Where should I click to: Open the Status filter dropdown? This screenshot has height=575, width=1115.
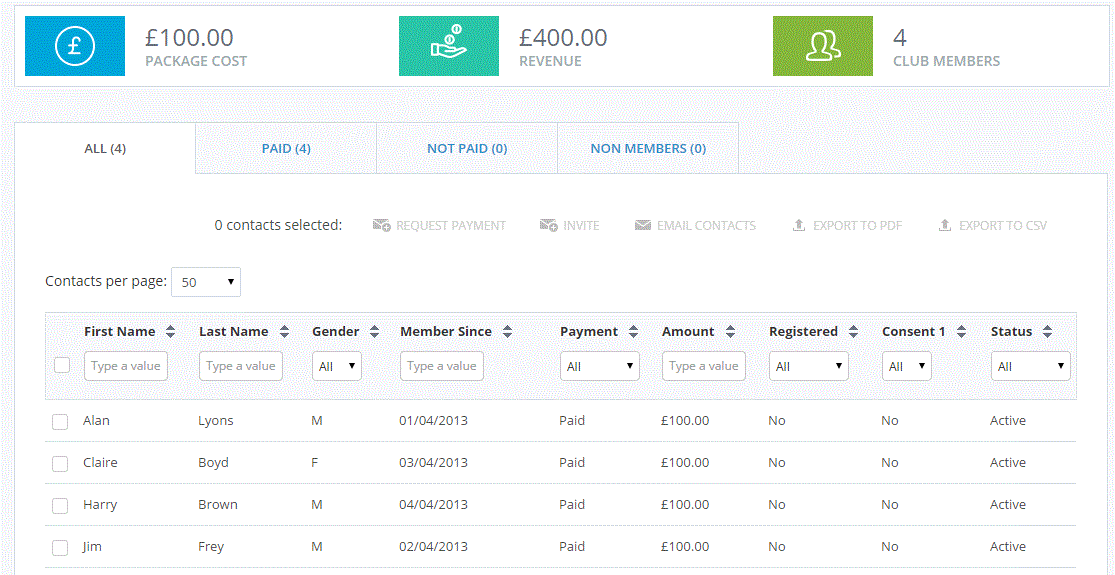click(x=1030, y=367)
